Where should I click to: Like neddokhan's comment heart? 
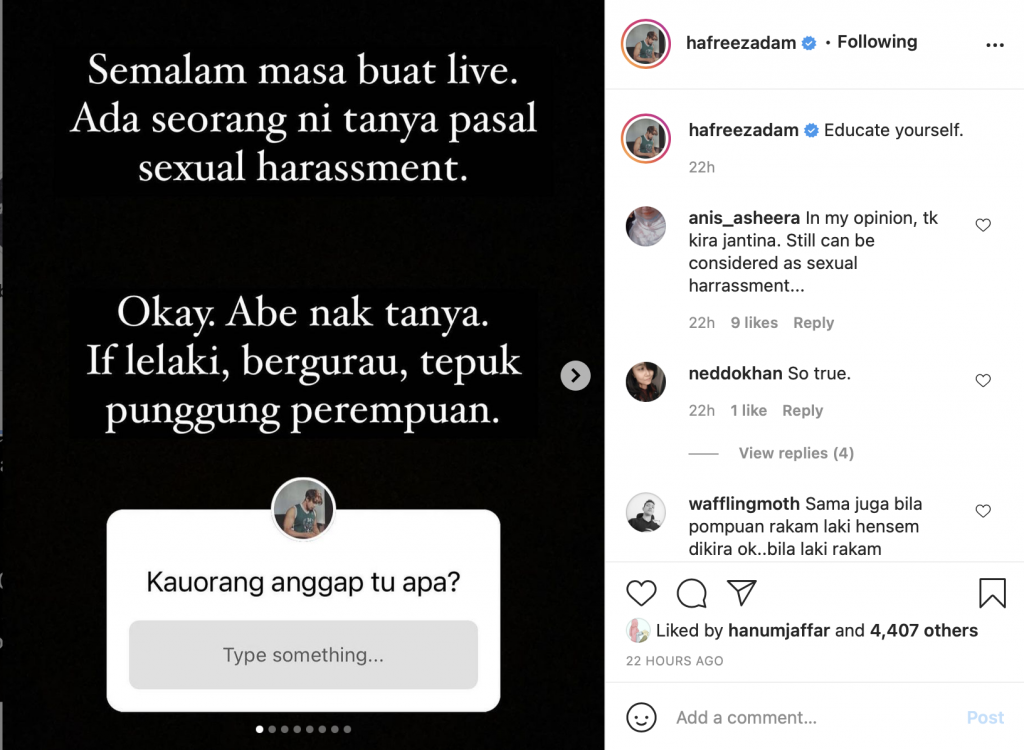983,380
